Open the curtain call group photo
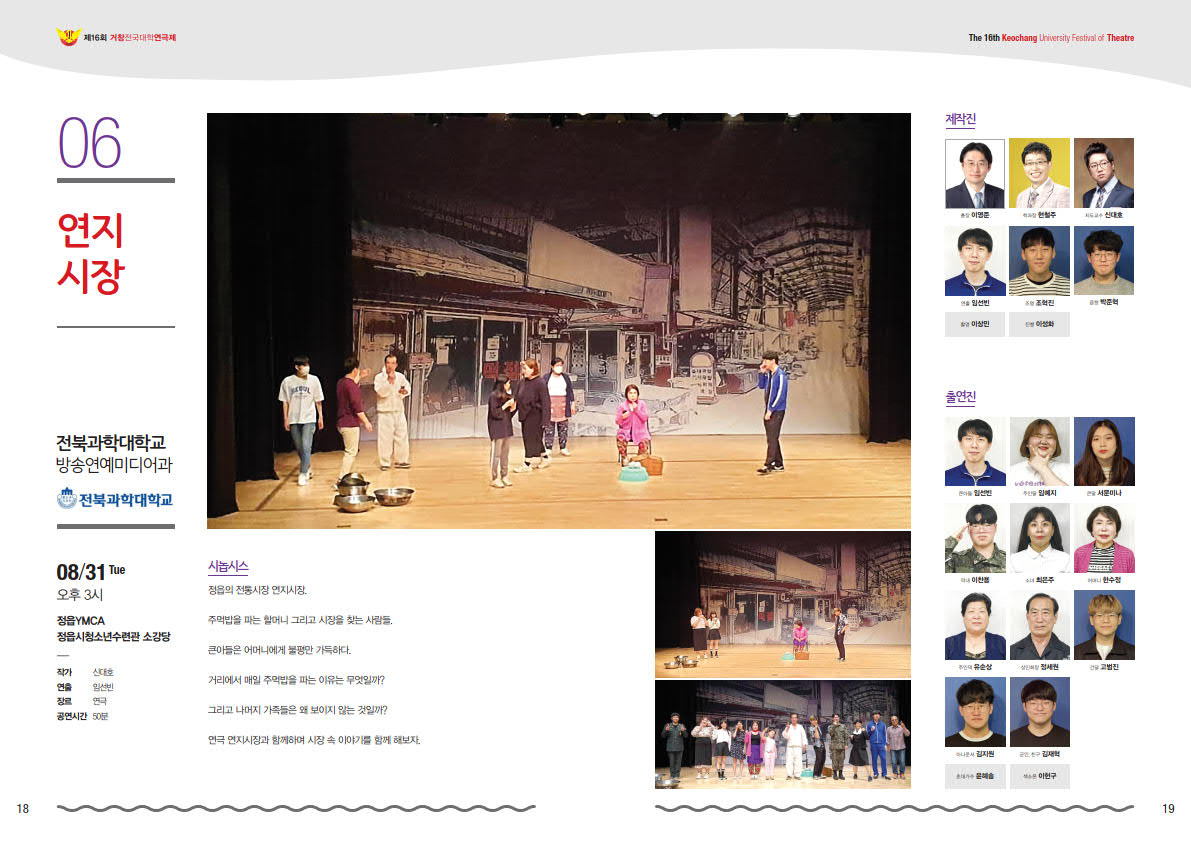 pyautogui.click(x=782, y=734)
